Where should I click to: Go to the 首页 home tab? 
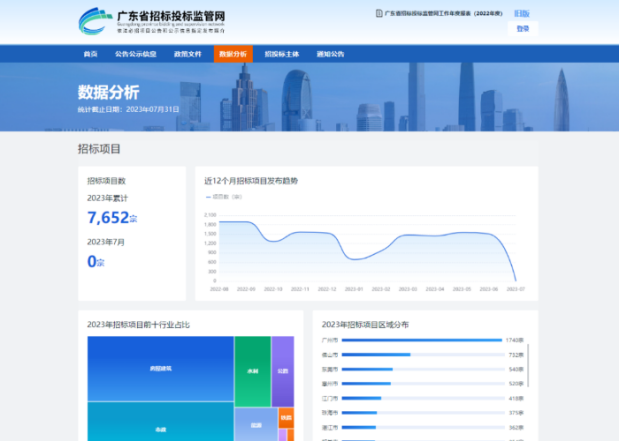pos(91,54)
